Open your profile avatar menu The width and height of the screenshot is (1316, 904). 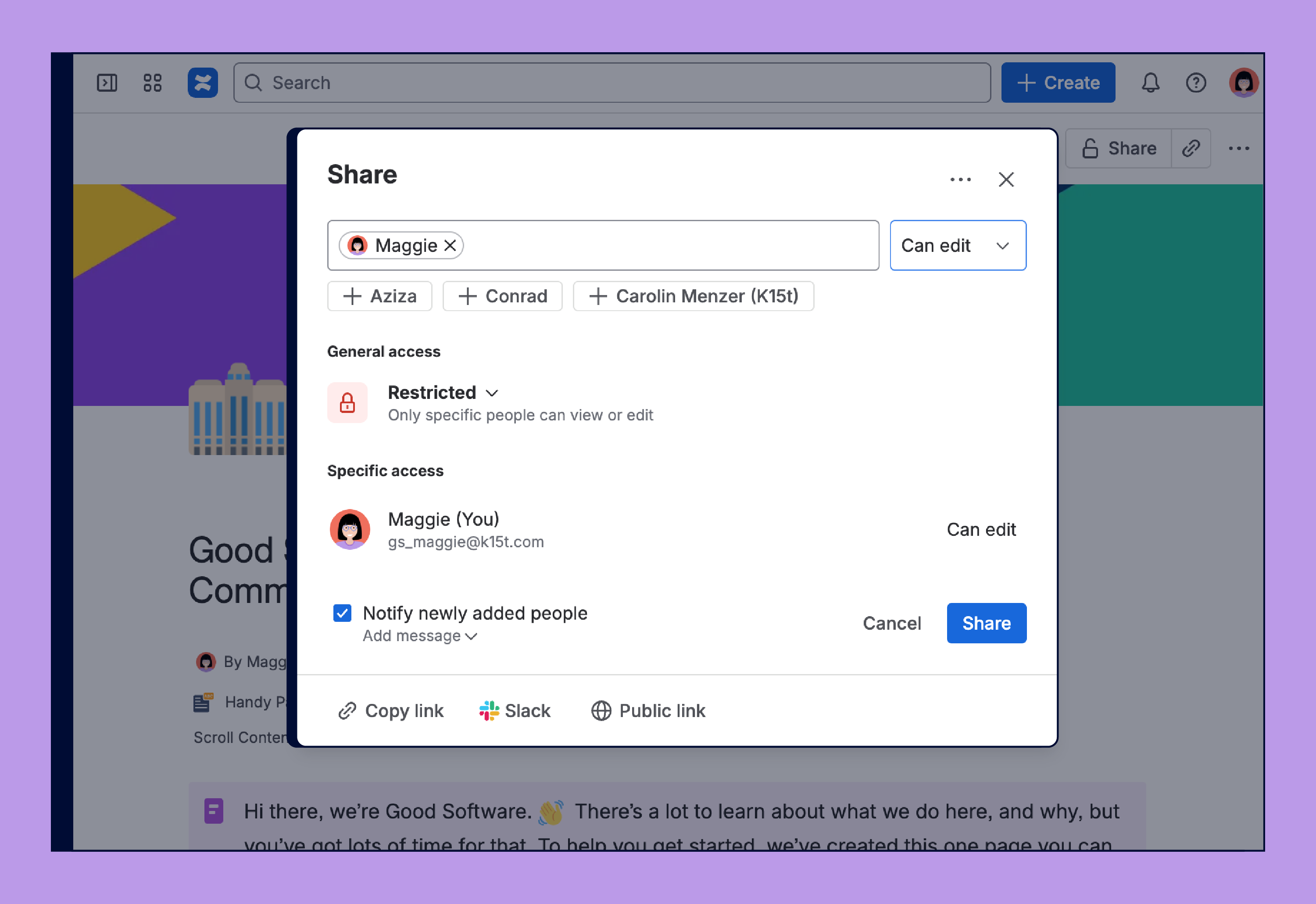click(x=1244, y=83)
